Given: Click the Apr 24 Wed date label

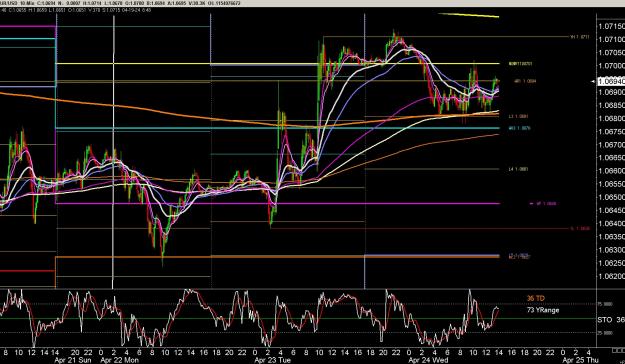Looking at the screenshot, I should click(x=428, y=360).
